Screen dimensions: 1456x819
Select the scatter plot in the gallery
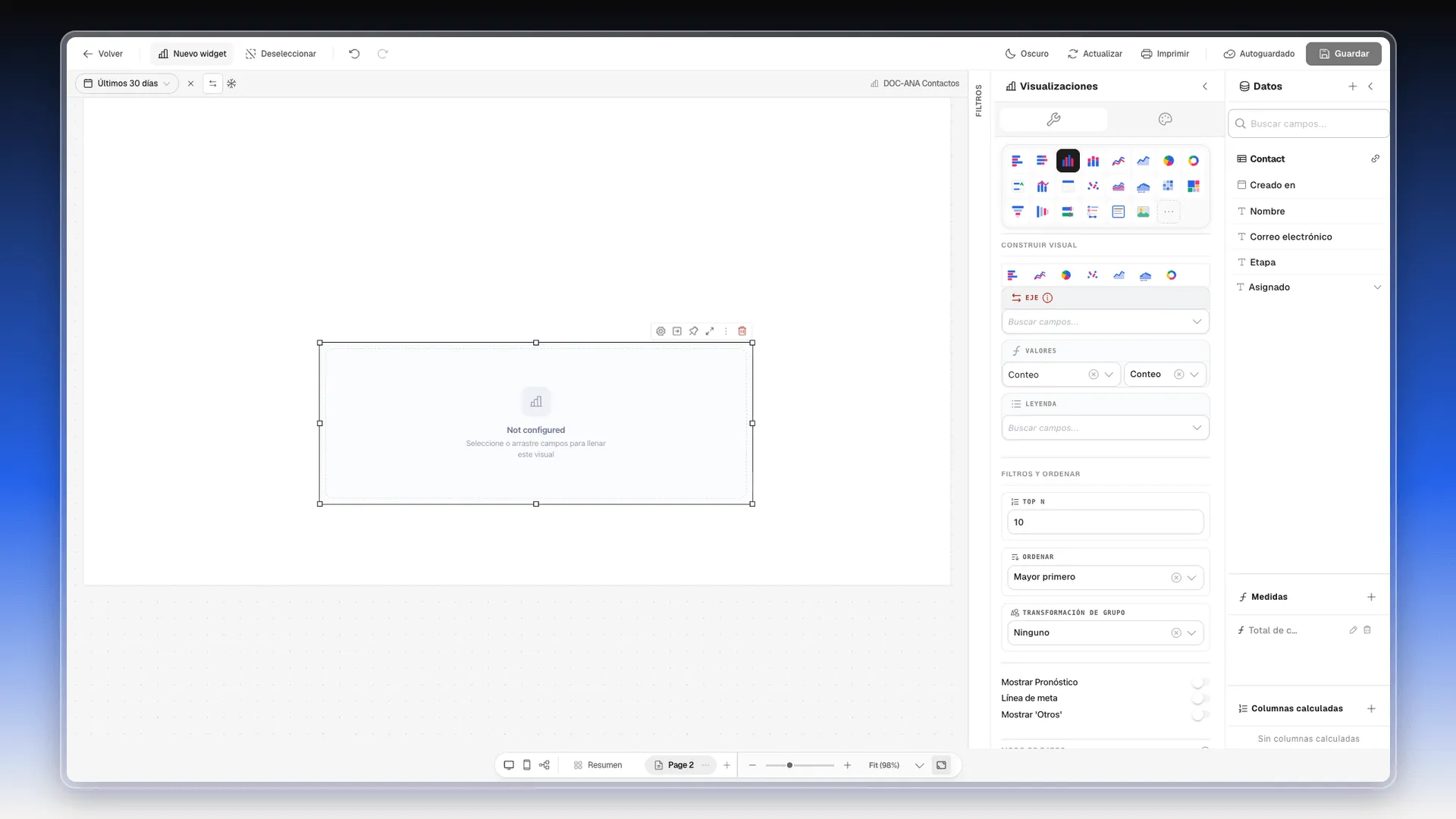(x=1093, y=187)
